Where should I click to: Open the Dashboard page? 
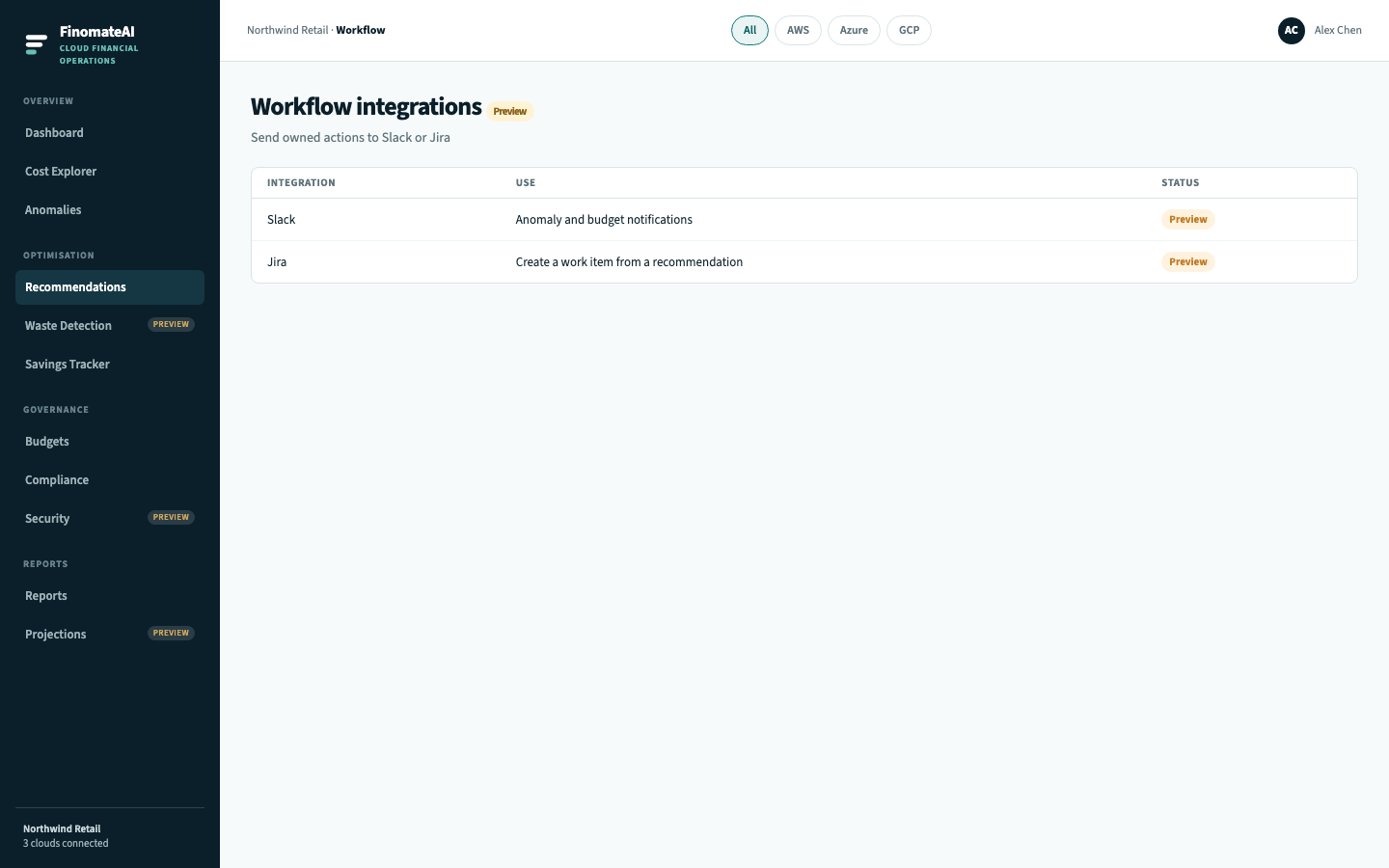pyautogui.click(x=110, y=133)
